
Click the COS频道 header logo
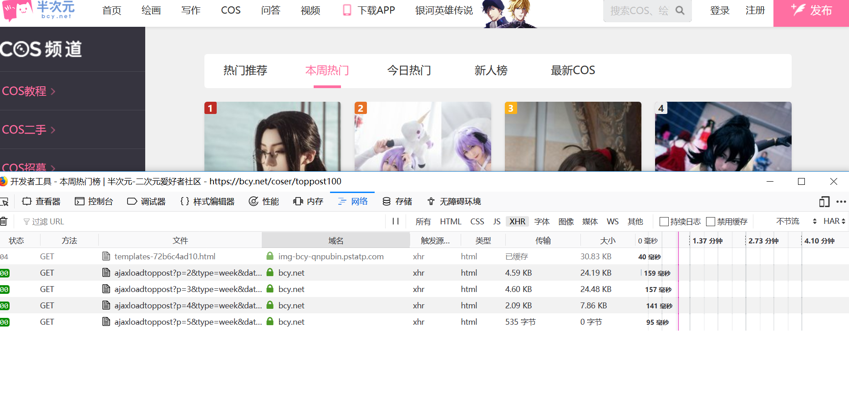[41, 49]
